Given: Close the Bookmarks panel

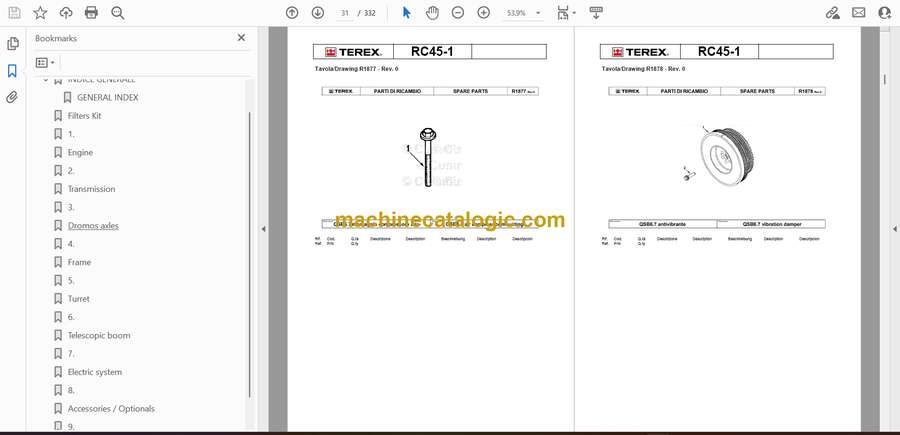Looking at the screenshot, I should pyautogui.click(x=241, y=38).
